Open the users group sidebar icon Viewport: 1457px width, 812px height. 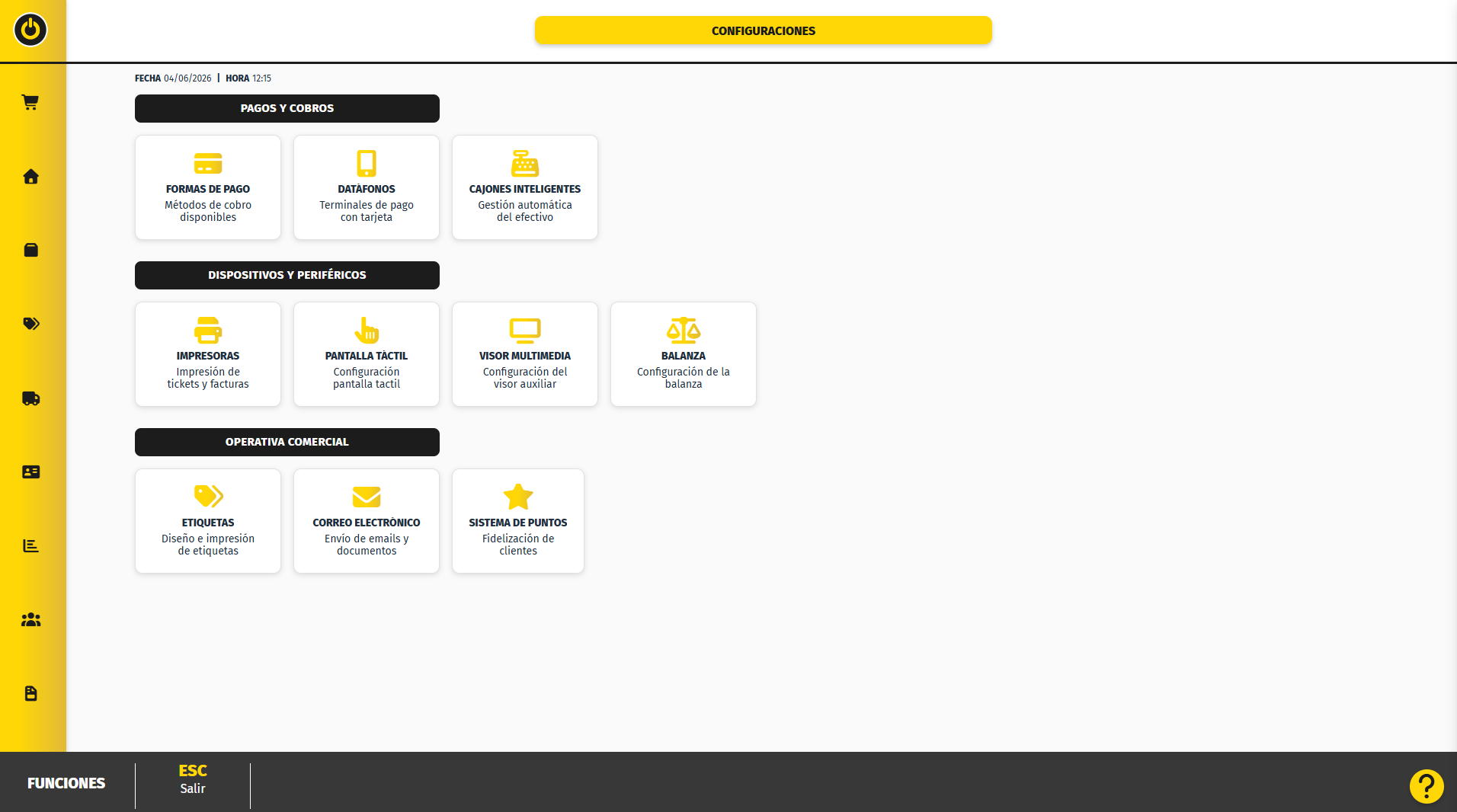(30, 620)
